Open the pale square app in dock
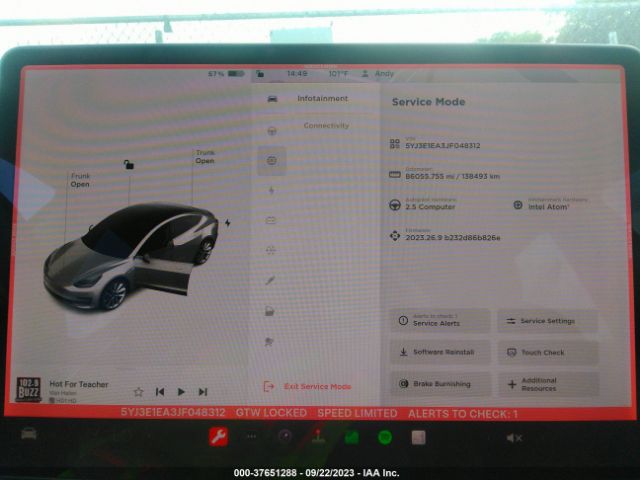 [418, 438]
